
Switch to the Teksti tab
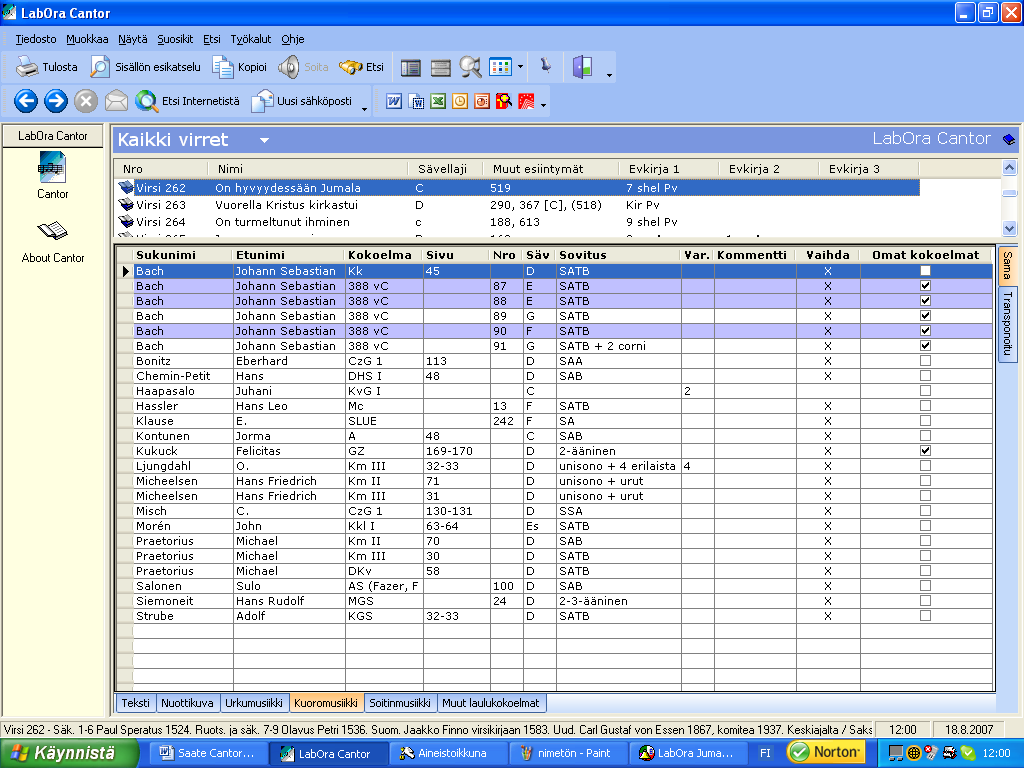pos(135,703)
